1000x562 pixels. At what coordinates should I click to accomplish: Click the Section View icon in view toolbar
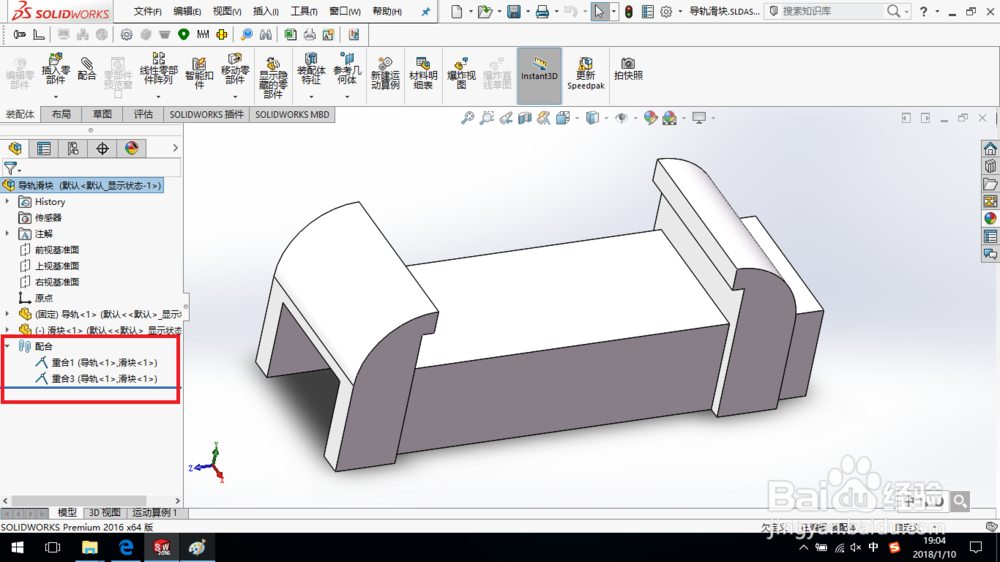click(524, 117)
